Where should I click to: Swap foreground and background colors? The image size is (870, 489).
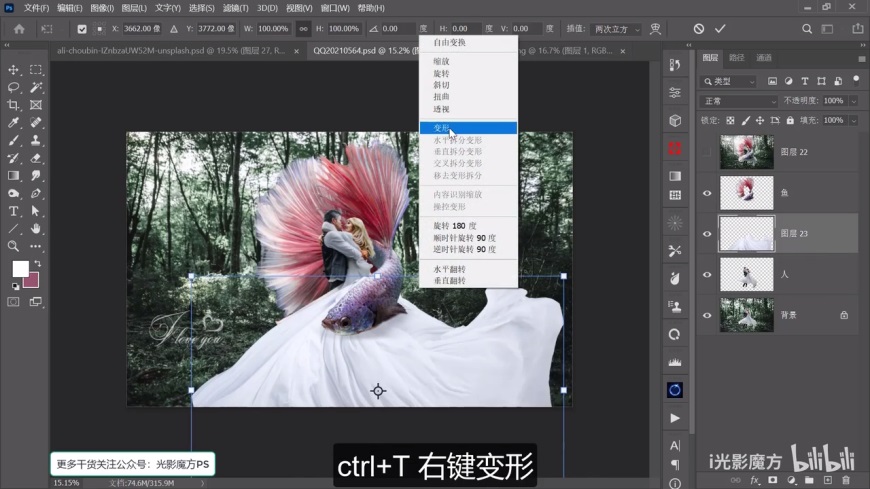[37, 263]
